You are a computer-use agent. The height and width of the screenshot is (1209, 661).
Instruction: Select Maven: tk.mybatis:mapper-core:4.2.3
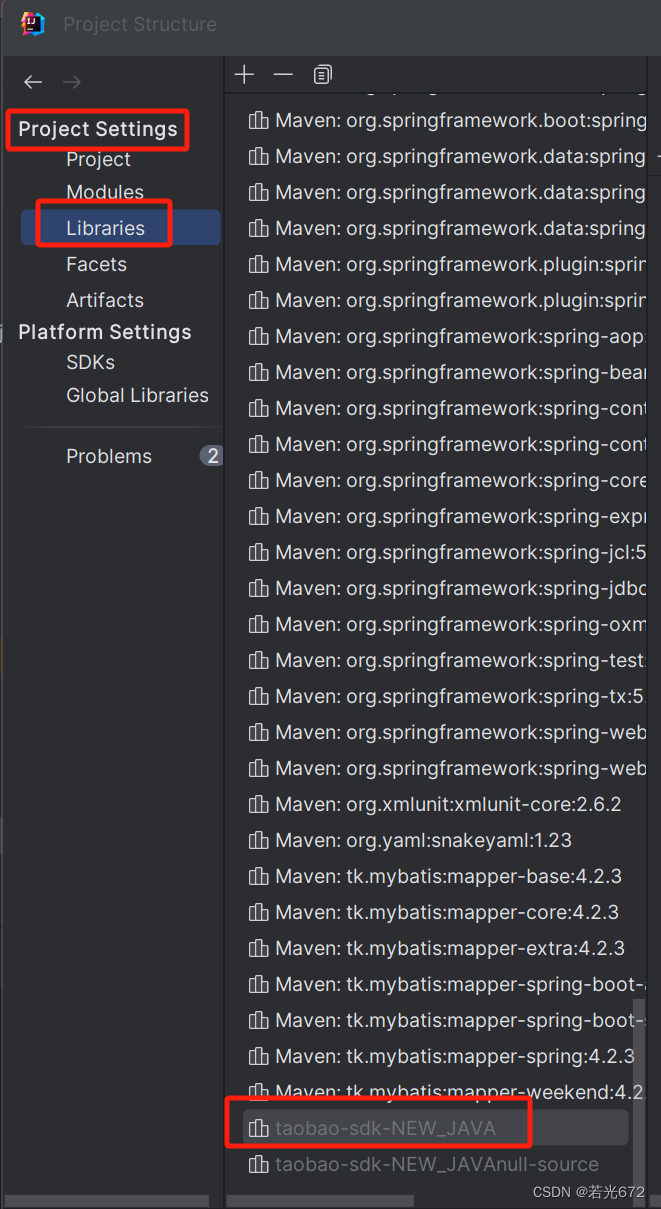pos(446,912)
